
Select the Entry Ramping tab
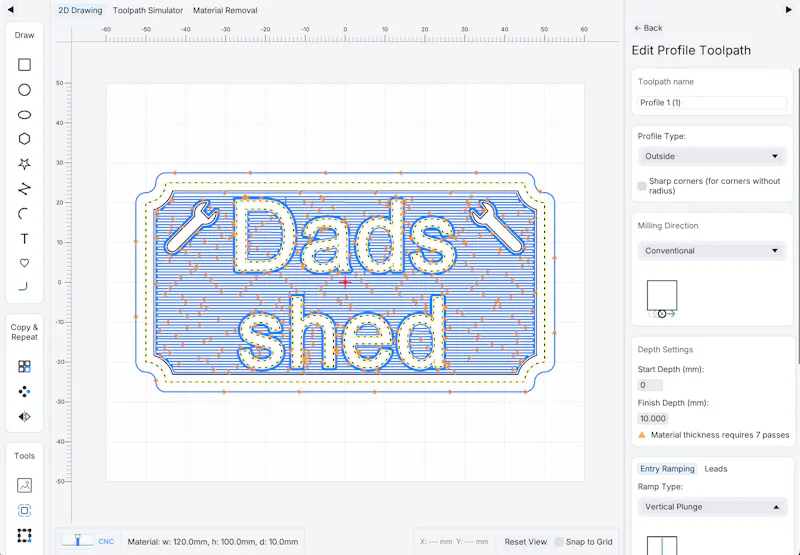tap(667, 469)
